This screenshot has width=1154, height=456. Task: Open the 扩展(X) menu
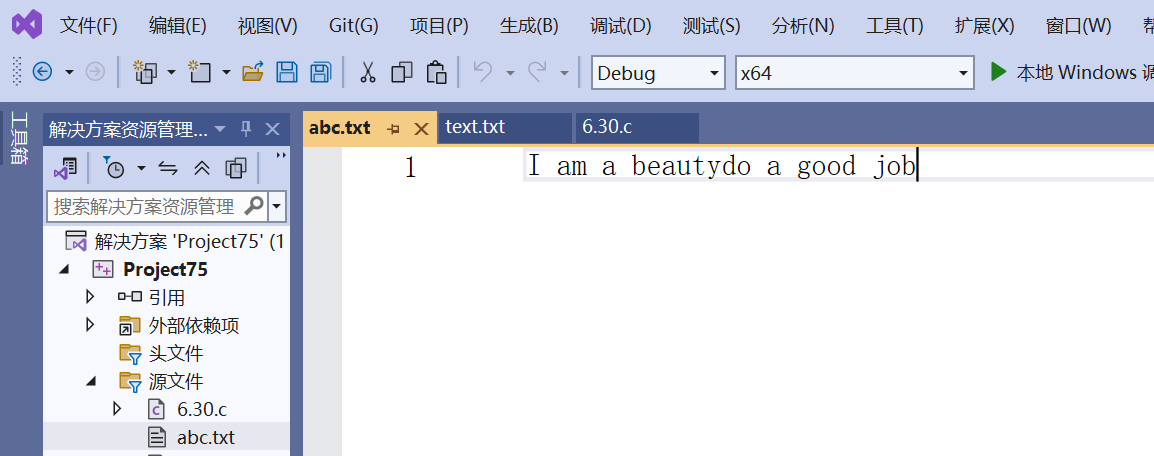pos(985,26)
